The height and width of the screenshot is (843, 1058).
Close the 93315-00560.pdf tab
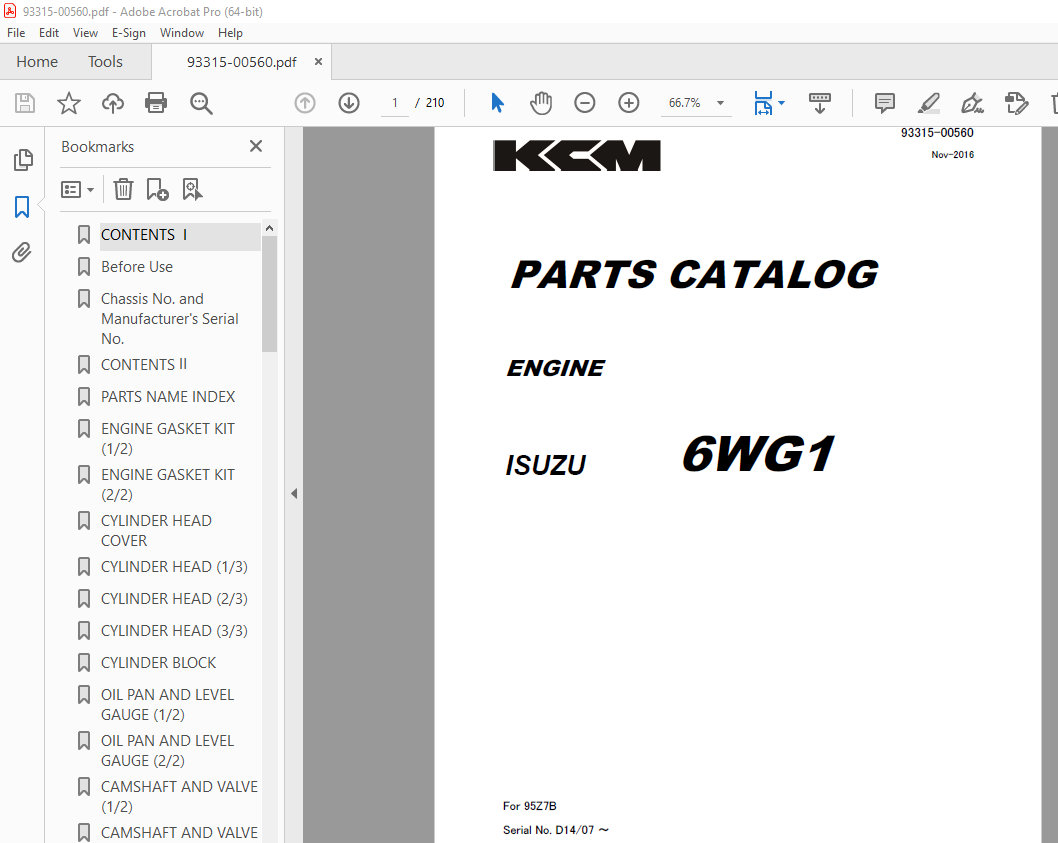318,61
